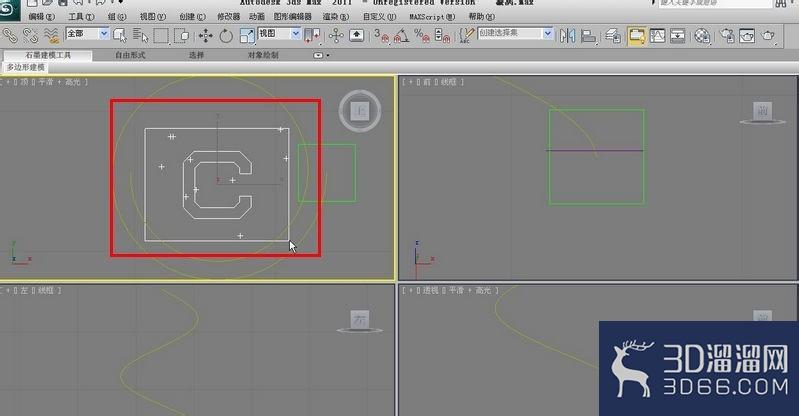Viewport: 799px width, 416px height.
Task: Enable the Select and Manipulate tool
Action: 336,35
